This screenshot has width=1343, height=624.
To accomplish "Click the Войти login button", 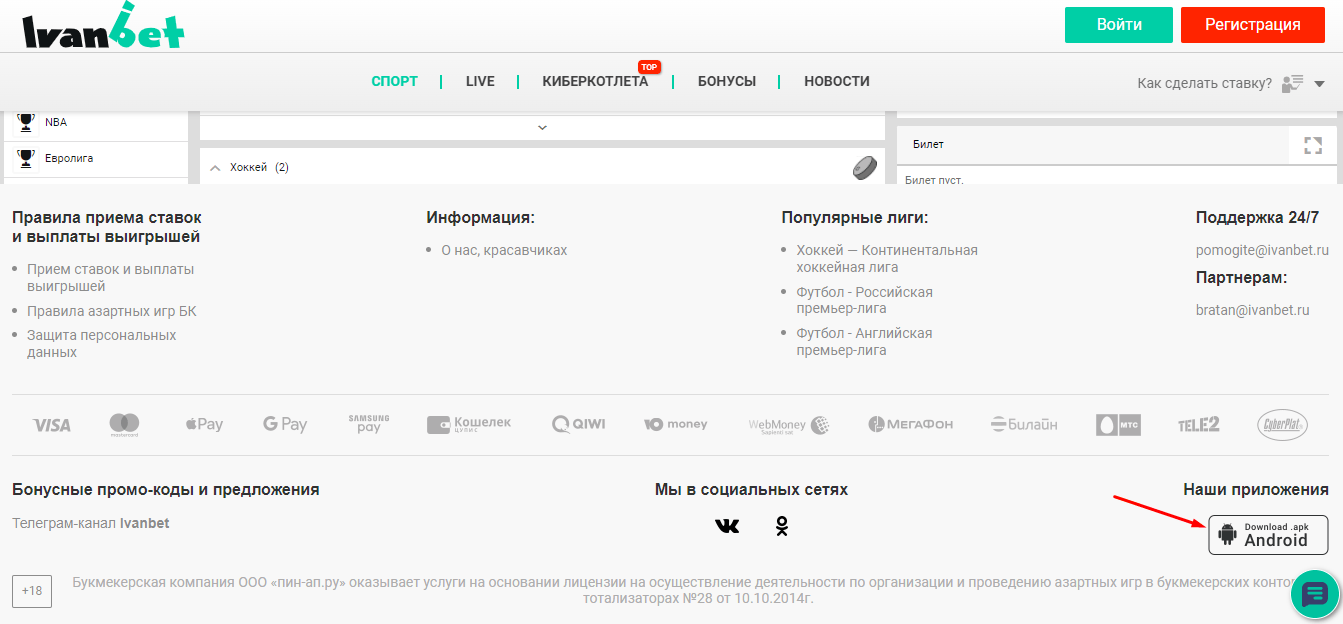I will (x=1119, y=25).
